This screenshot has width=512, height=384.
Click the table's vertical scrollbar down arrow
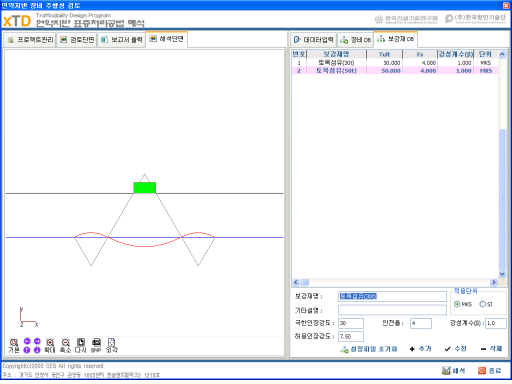[x=502, y=274]
